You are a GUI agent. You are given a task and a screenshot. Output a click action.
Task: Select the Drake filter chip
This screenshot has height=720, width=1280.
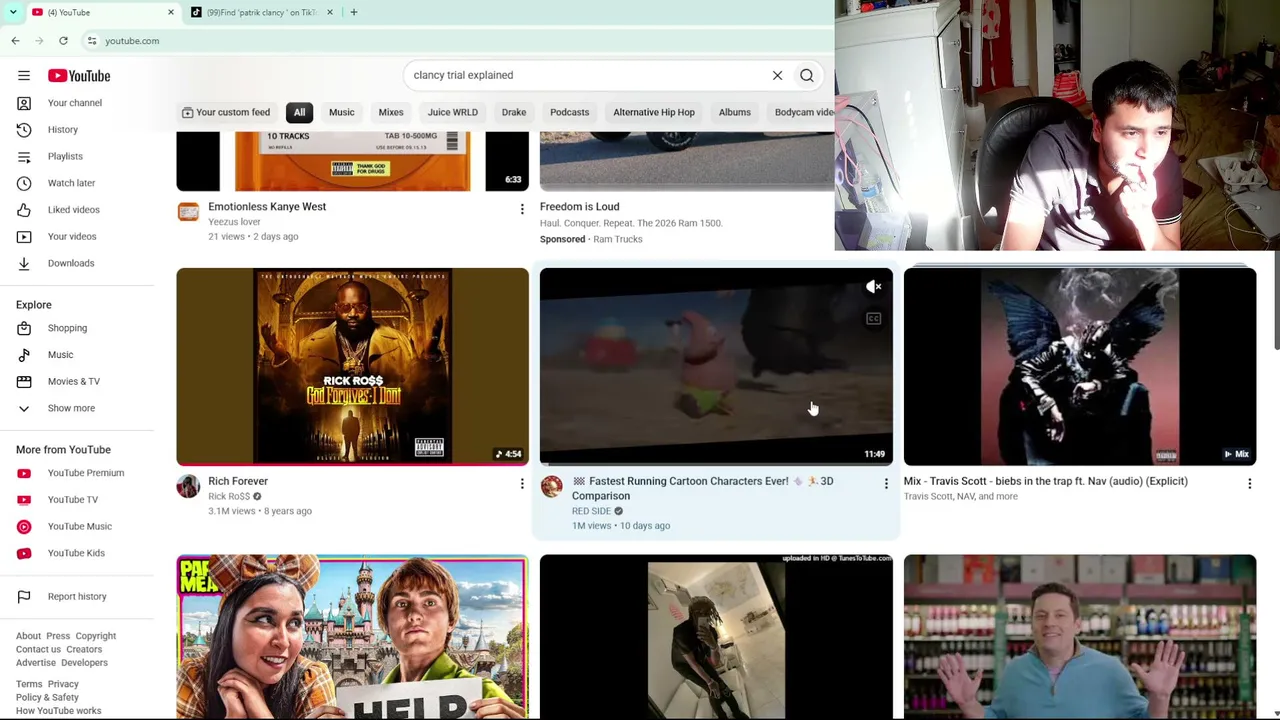coord(514,112)
